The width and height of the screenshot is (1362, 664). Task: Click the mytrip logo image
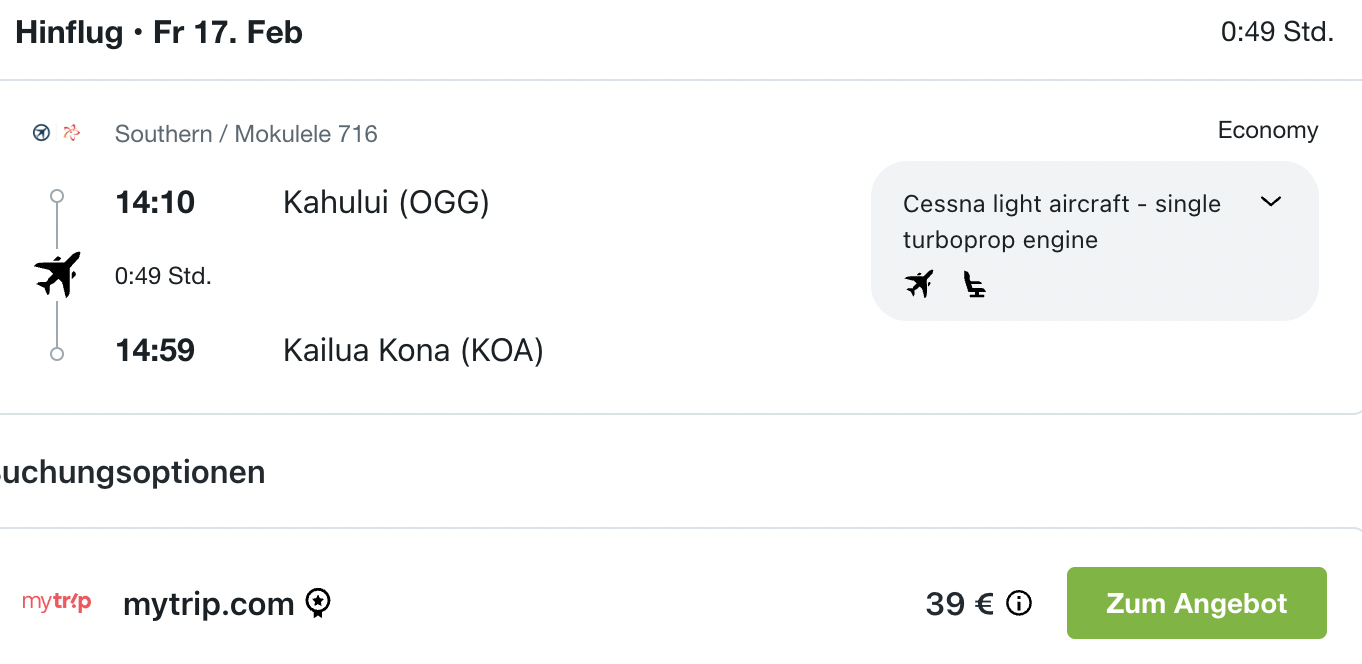pyautogui.click(x=57, y=602)
